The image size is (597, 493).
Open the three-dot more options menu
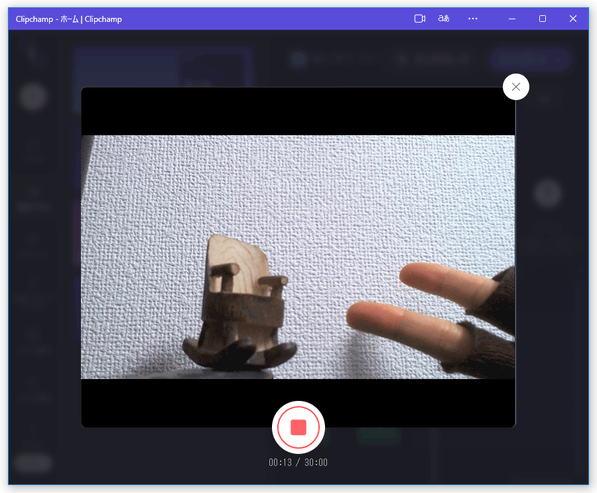(473, 19)
